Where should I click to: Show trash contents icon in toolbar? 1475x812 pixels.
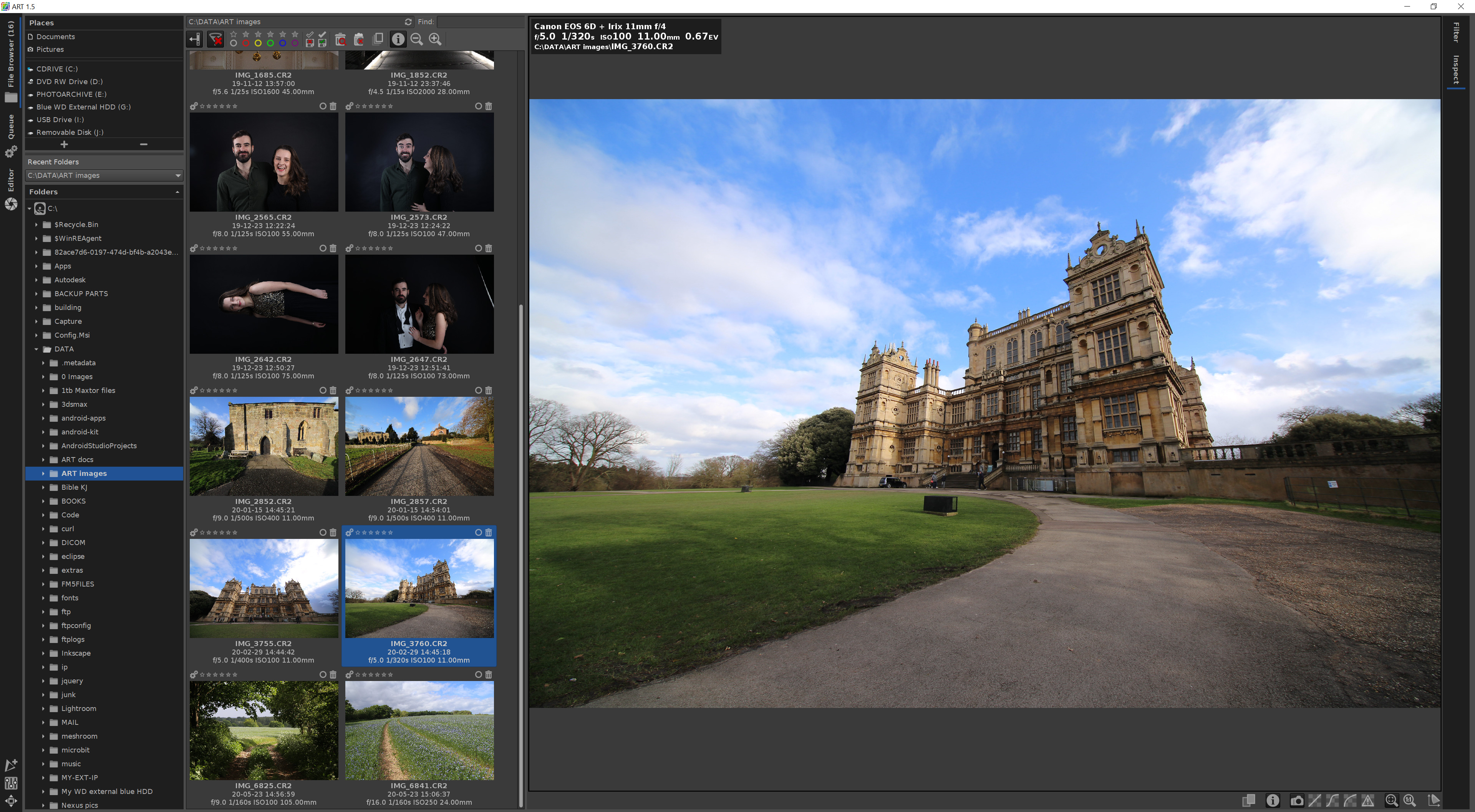pos(340,40)
